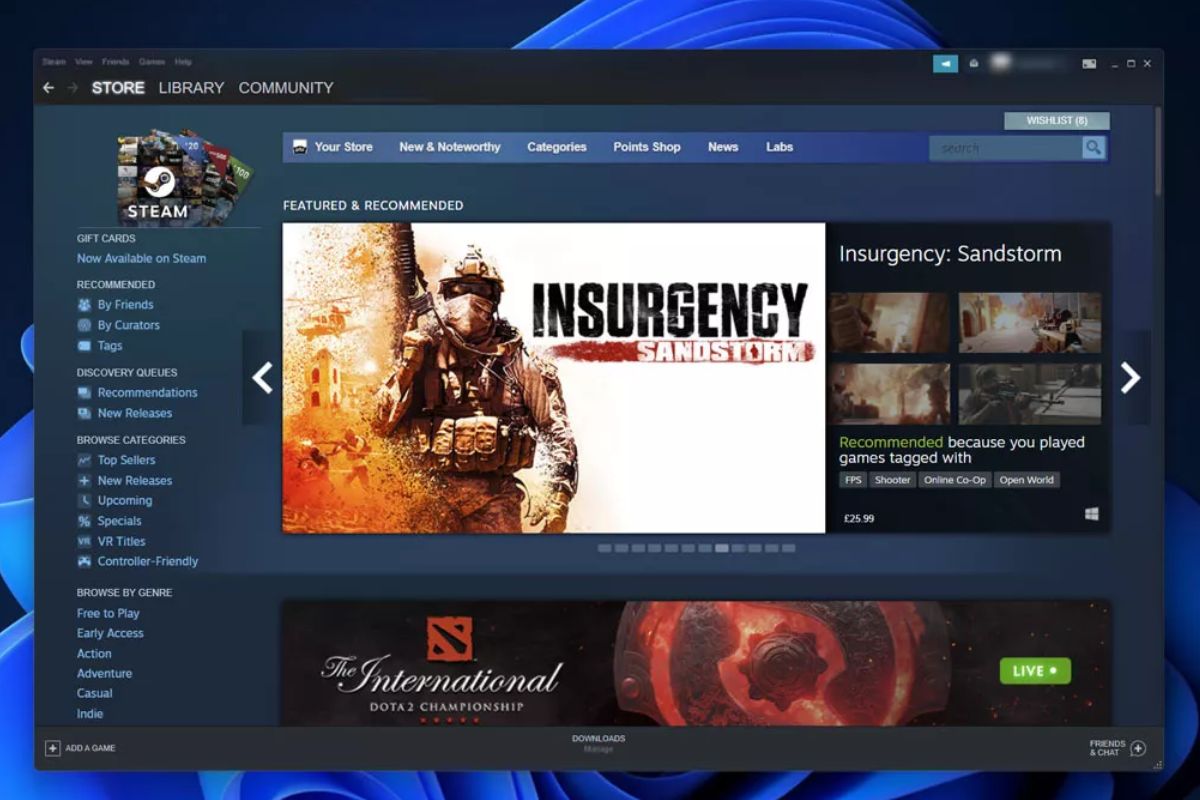Open the Now Available on Steam link
The height and width of the screenshot is (800, 1200).
coord(141,258)
